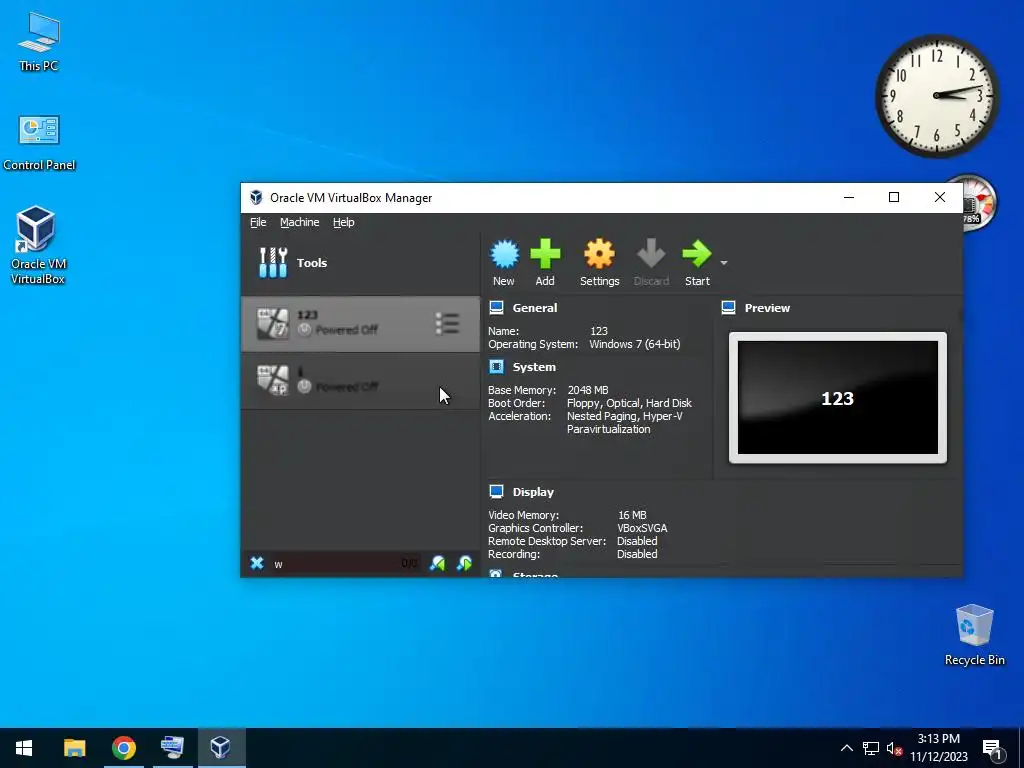
Task: Open the Tools item in the sidebar
Action: (x=360, y=263)
